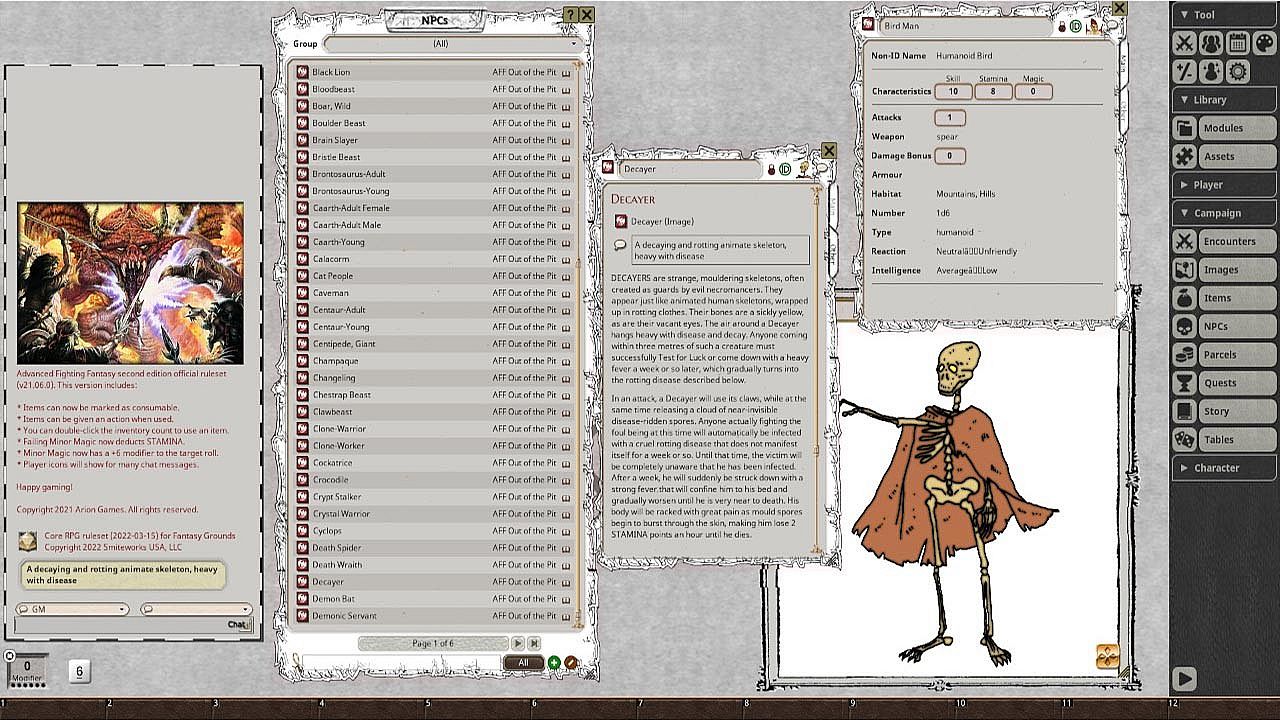Open the Options gear icon

[x=1237, y=71]
